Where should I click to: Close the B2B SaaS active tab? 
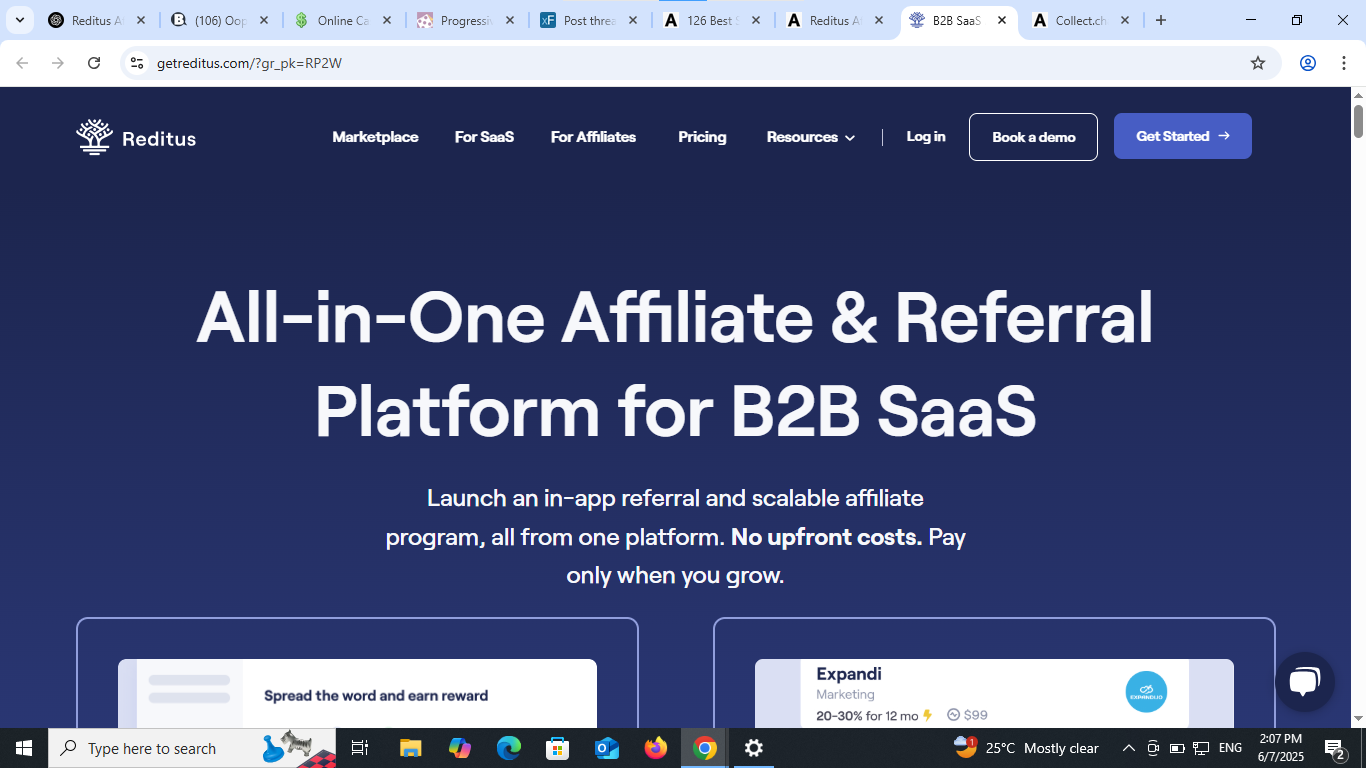1002,20
